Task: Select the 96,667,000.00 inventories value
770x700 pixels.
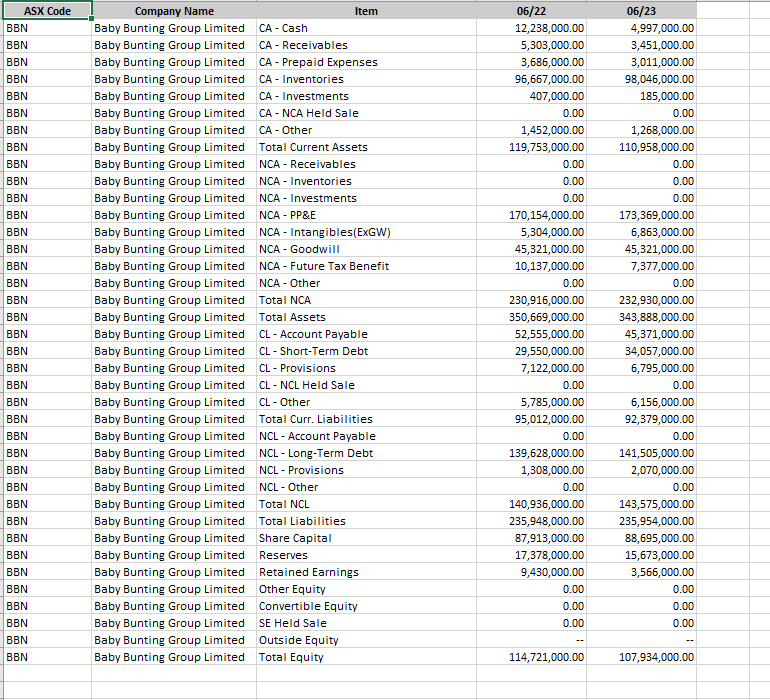Action: coord(531,79)
